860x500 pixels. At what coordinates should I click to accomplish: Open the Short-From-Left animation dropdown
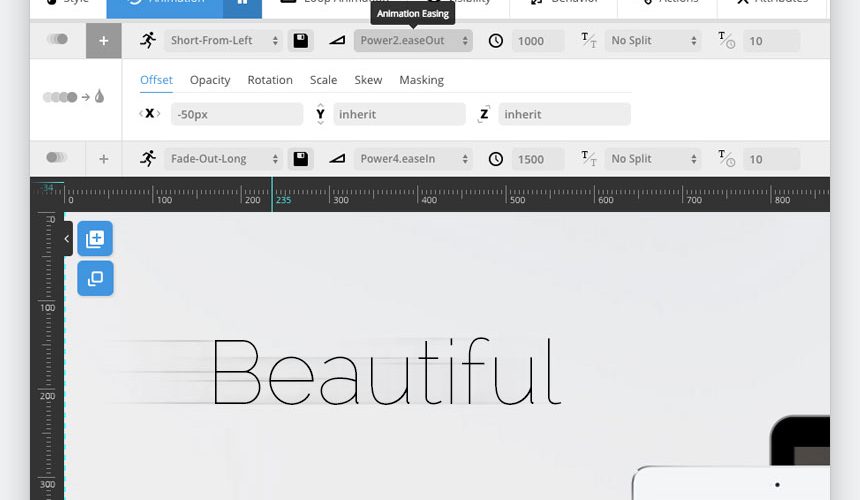tap(224, 41)
